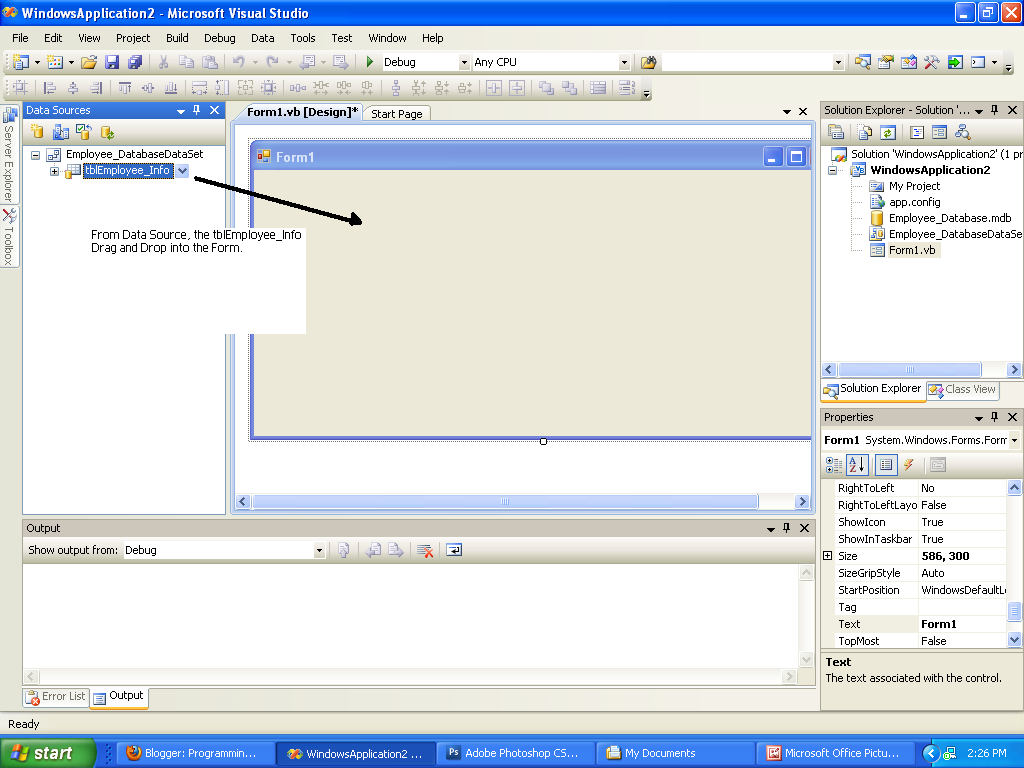Click Show All Files in Solution Explorer

coord(865,133)
